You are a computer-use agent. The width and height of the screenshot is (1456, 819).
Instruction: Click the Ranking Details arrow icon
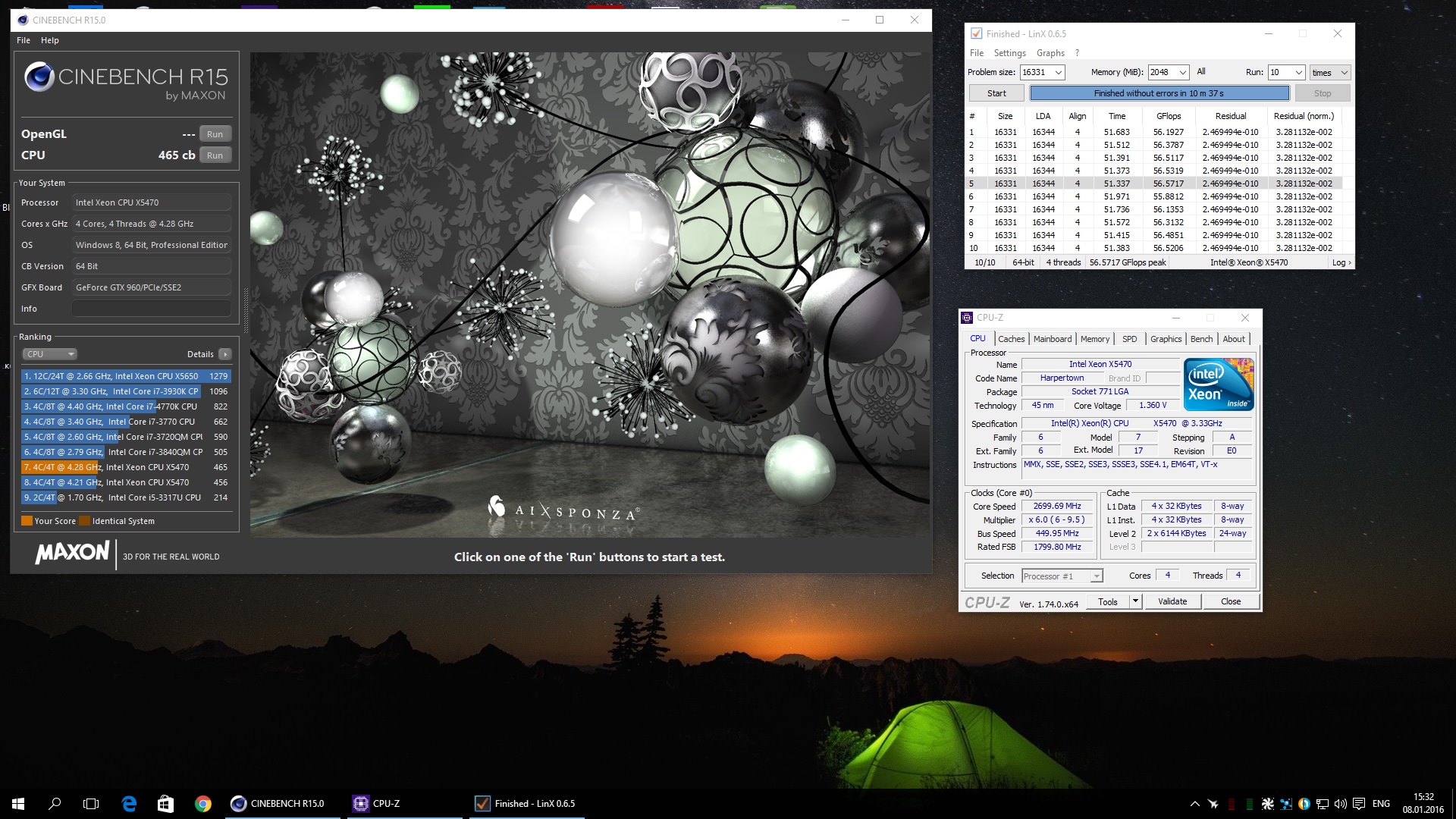[224, 354]
